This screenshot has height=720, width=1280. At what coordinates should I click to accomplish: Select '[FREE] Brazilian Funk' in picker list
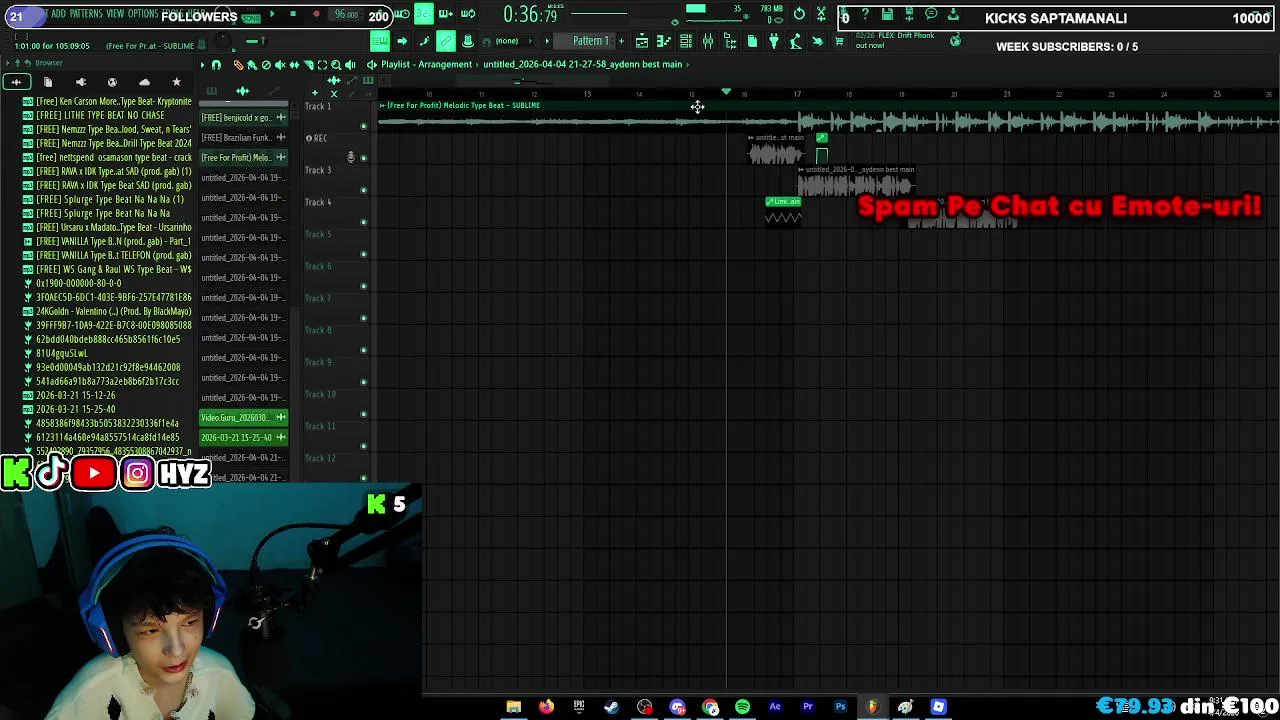(243, 137)
